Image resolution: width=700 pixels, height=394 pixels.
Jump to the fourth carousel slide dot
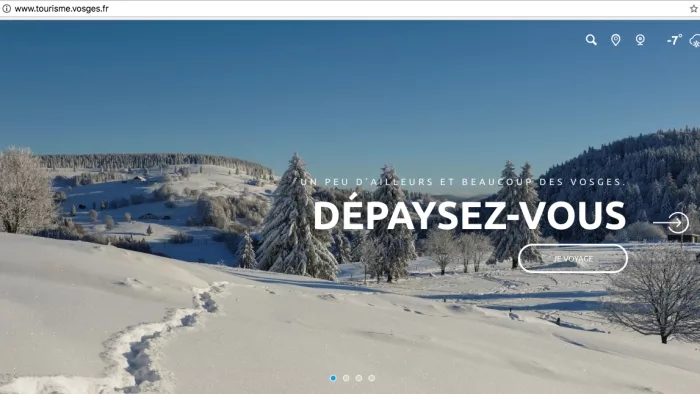tap(371, 378)
